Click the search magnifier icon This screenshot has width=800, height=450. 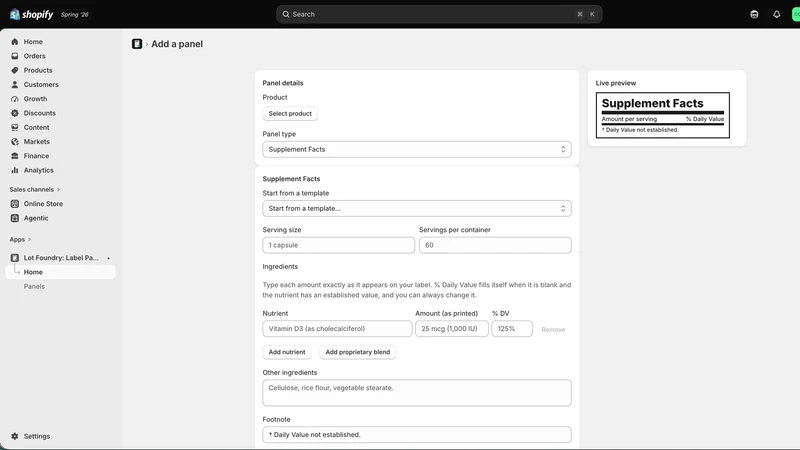tap(286, 14)
